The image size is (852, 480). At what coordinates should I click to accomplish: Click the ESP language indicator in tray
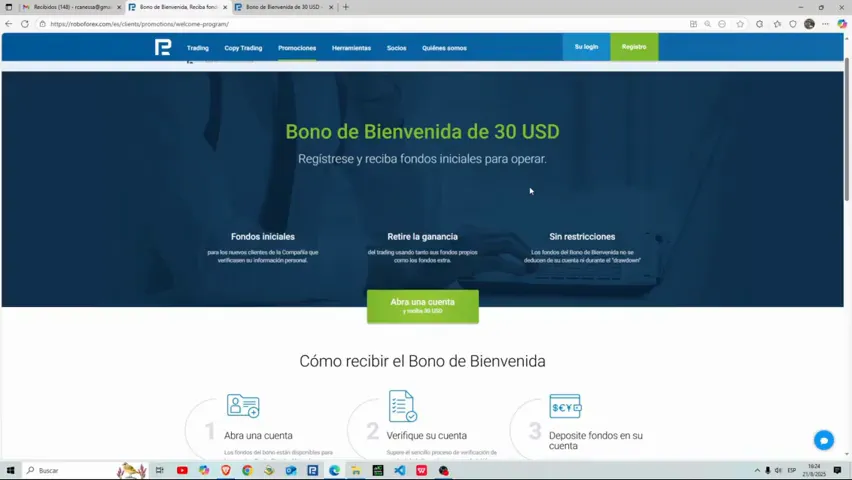tap(792, 470)
